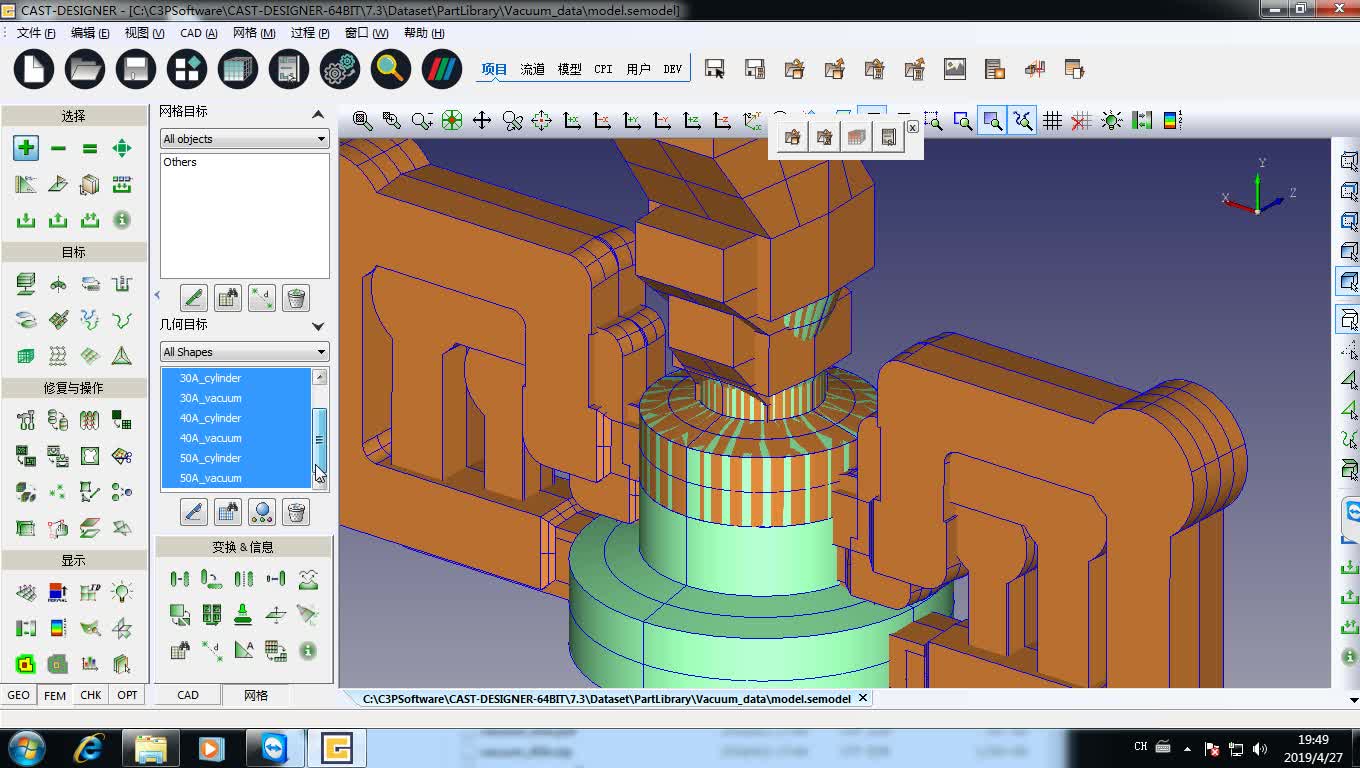Open the All Shapes dropdown
The width and height of the screenshot is (1360, 768).
tap(245, 352)
